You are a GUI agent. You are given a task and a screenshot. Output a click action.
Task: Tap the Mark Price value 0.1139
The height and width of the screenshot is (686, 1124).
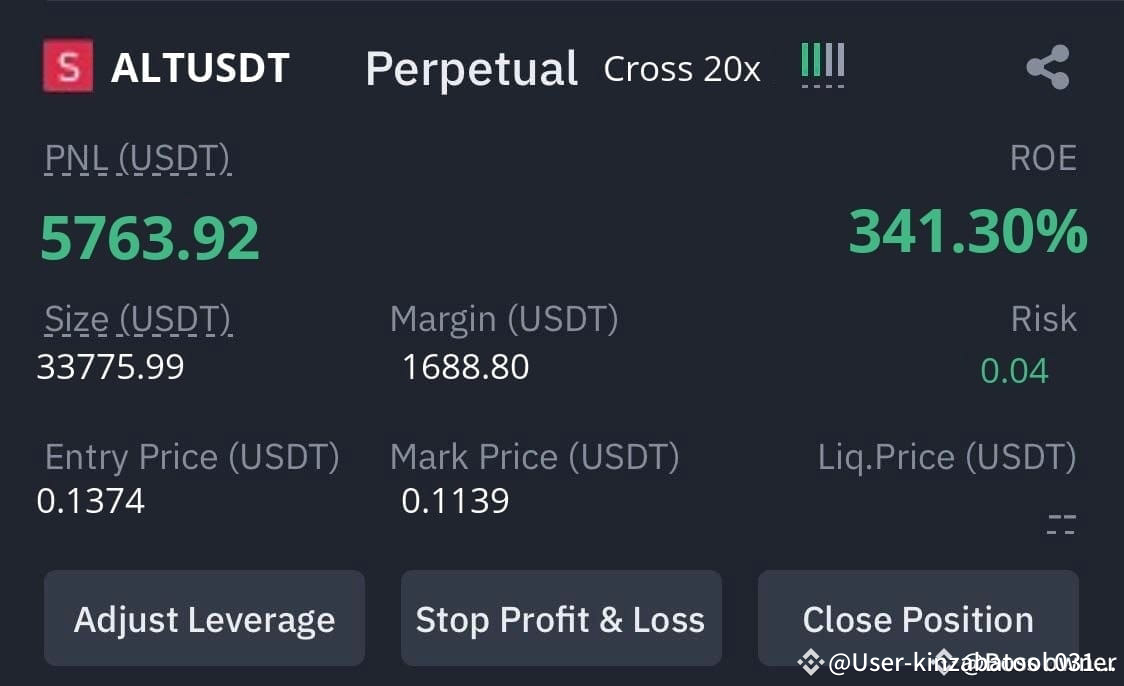456,501
